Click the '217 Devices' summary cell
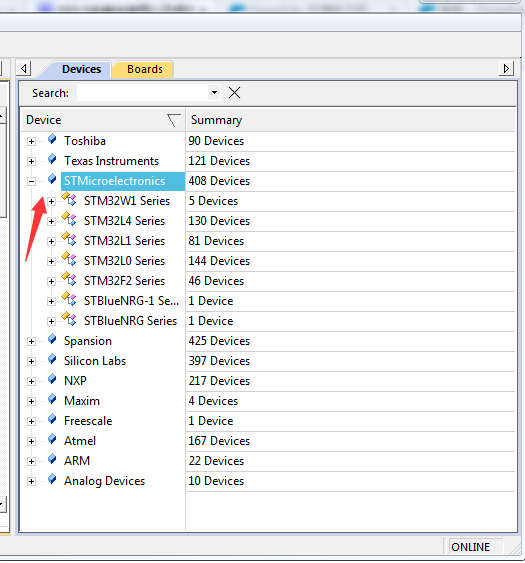Image resolution: width=525 pixels, height=563 pixels. coord(219,381)
